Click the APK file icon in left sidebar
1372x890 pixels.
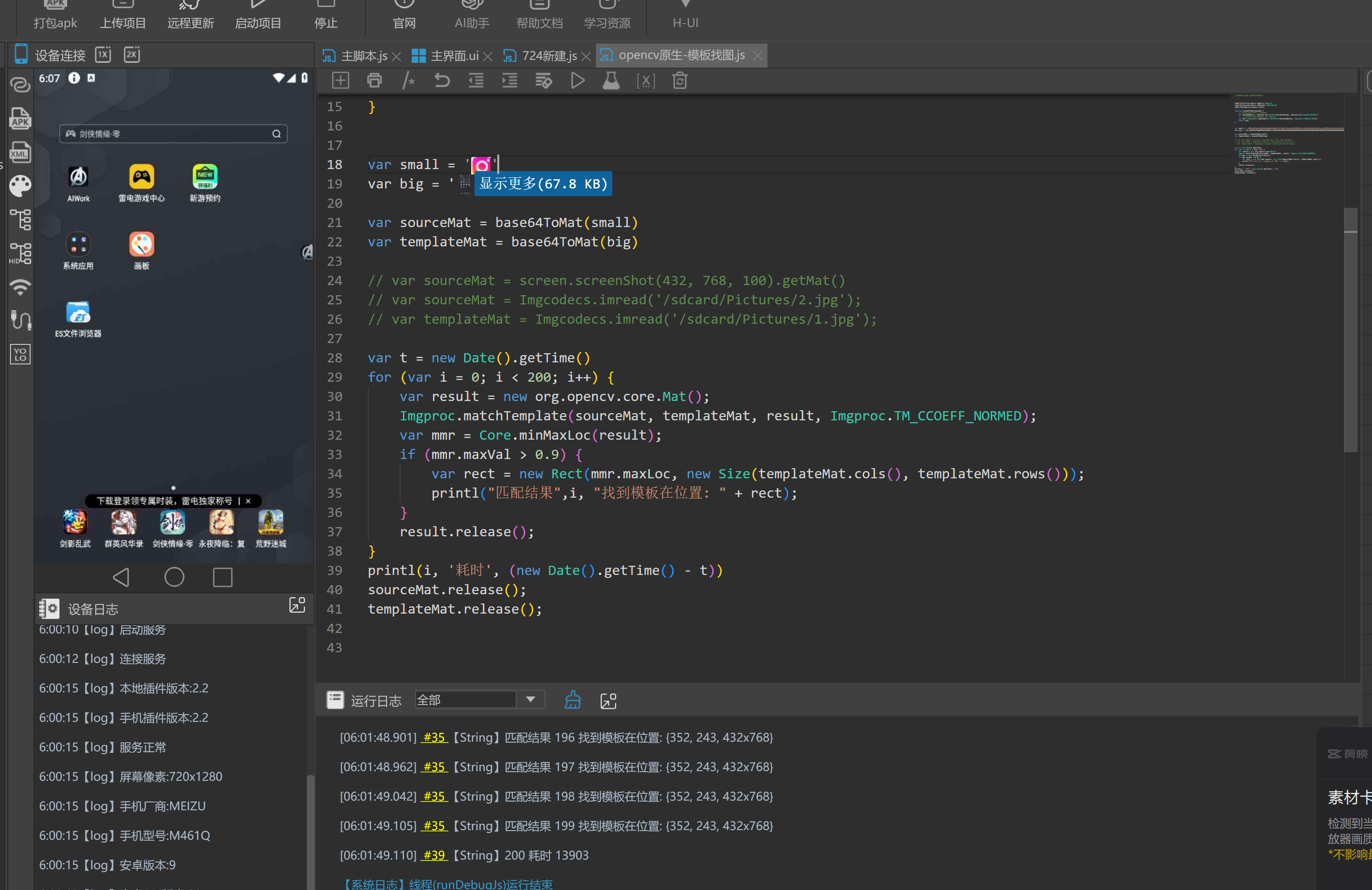coord(20,118)
